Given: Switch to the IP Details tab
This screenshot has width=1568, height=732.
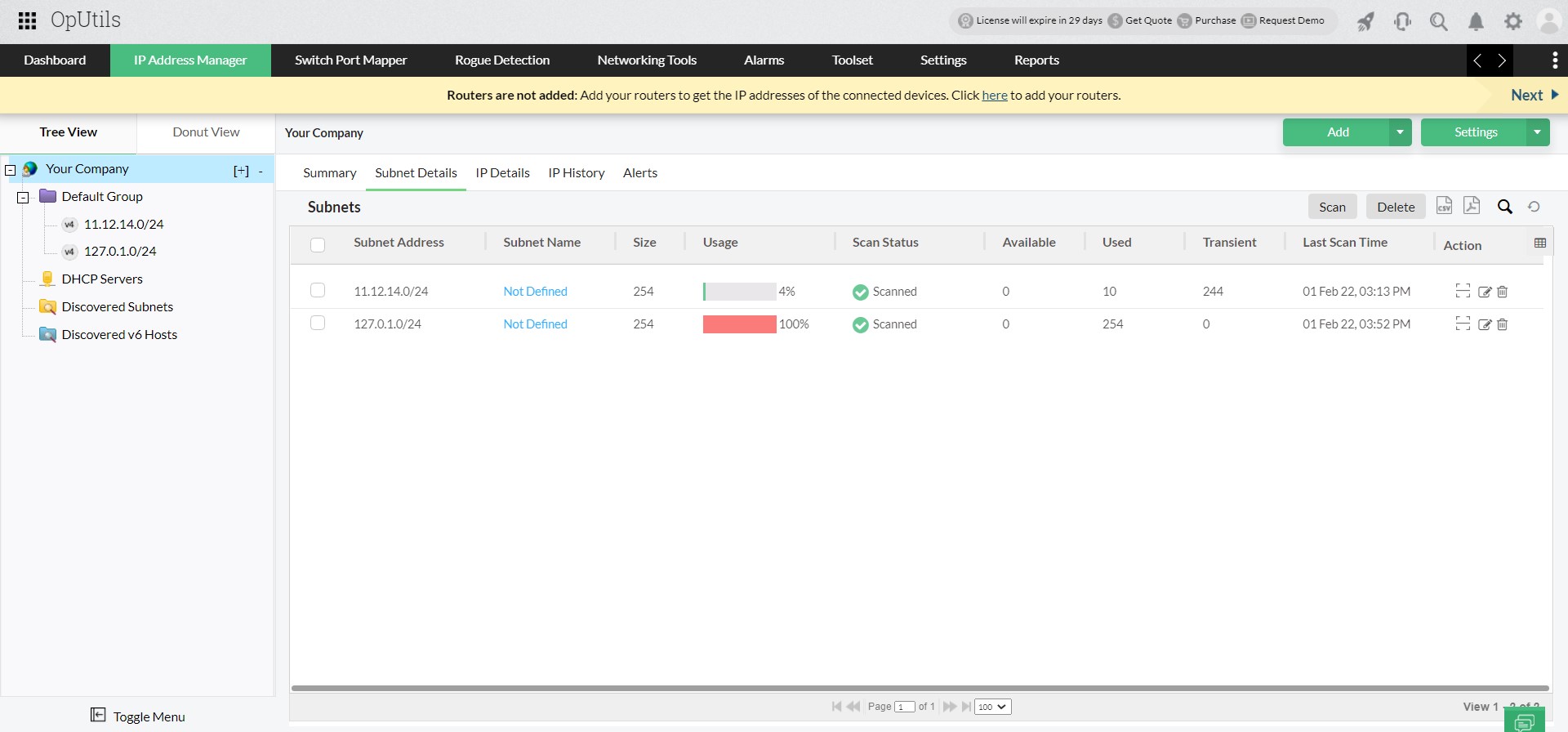Looking at the screenshot, I should tap(503, 173).
